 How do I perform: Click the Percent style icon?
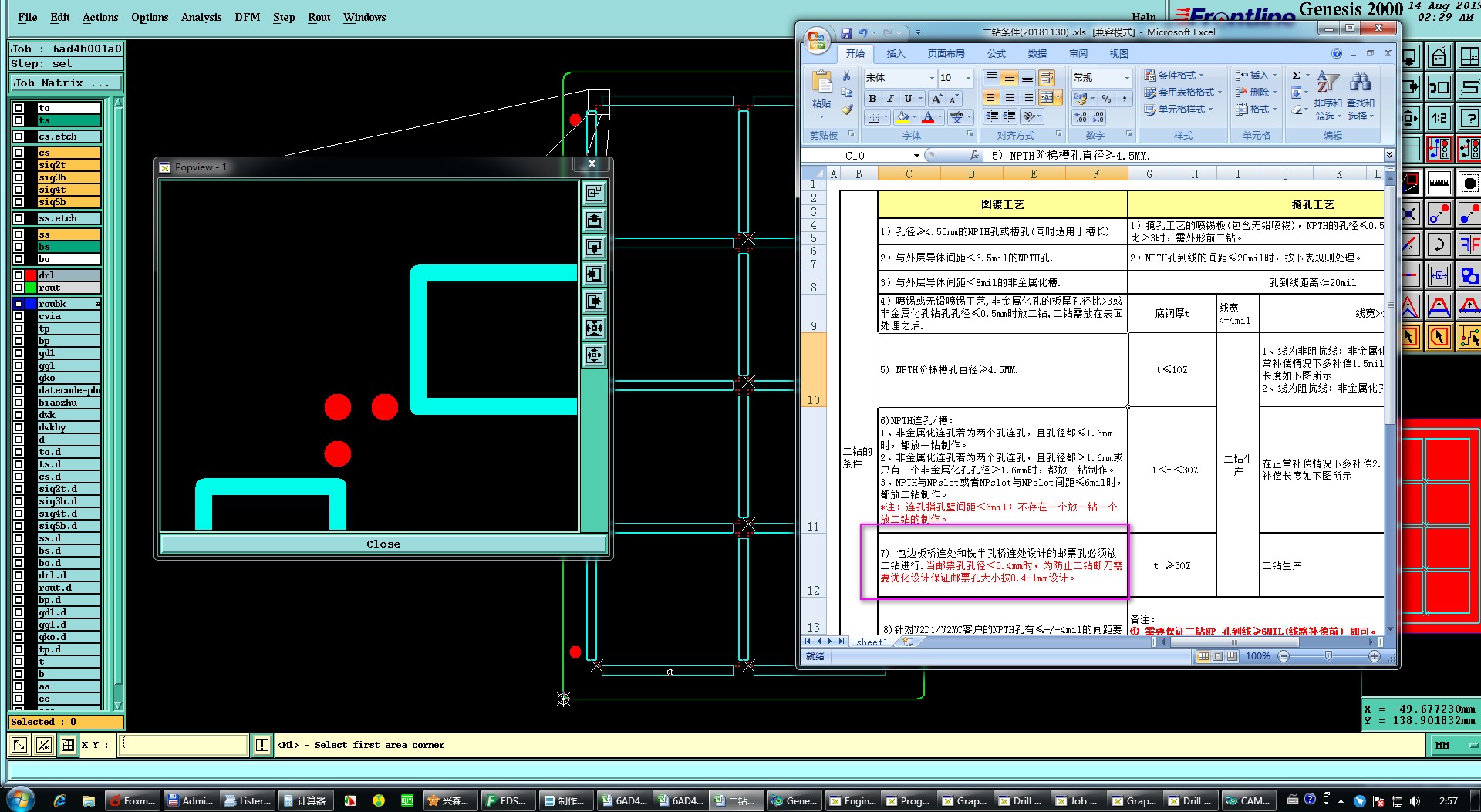click(1106, 99)
